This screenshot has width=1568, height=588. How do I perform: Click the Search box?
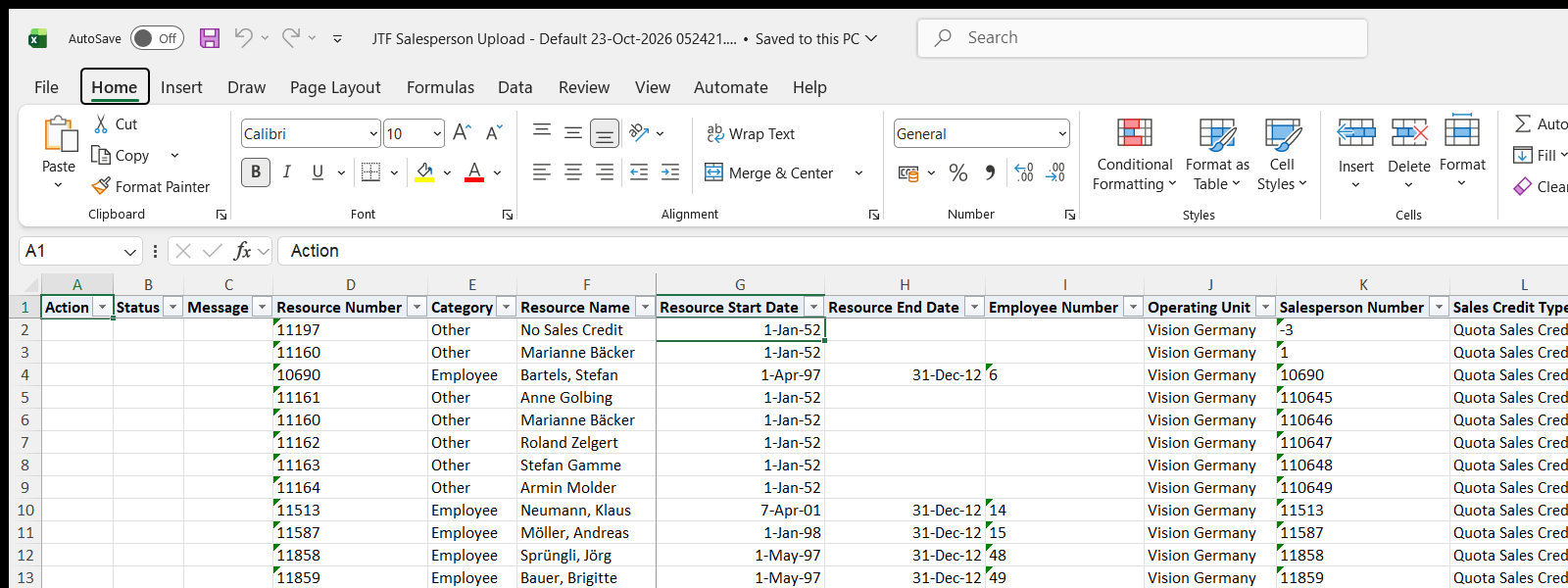click(1143, 38)
